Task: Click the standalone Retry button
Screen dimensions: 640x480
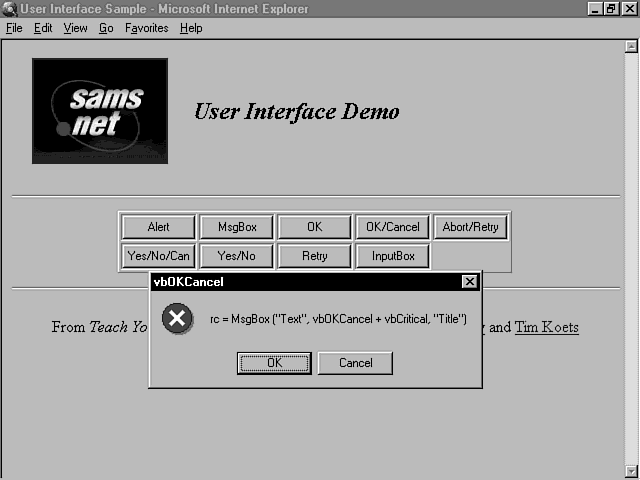Action: coord(314,256)
